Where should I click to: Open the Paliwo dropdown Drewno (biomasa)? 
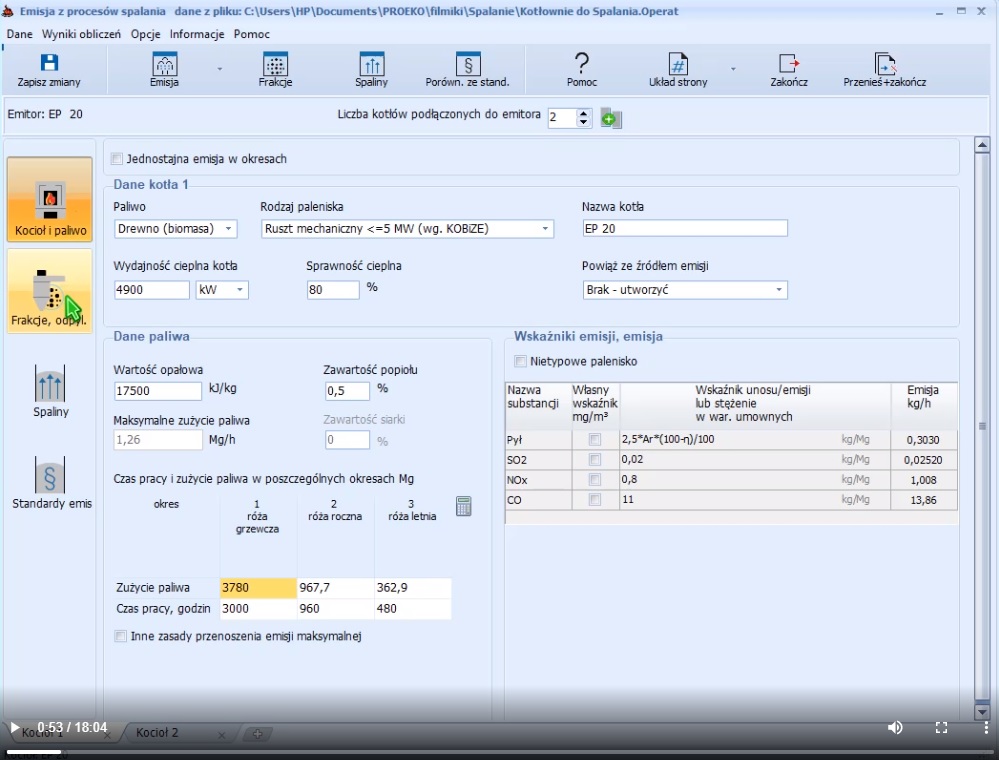coord(175,229)
